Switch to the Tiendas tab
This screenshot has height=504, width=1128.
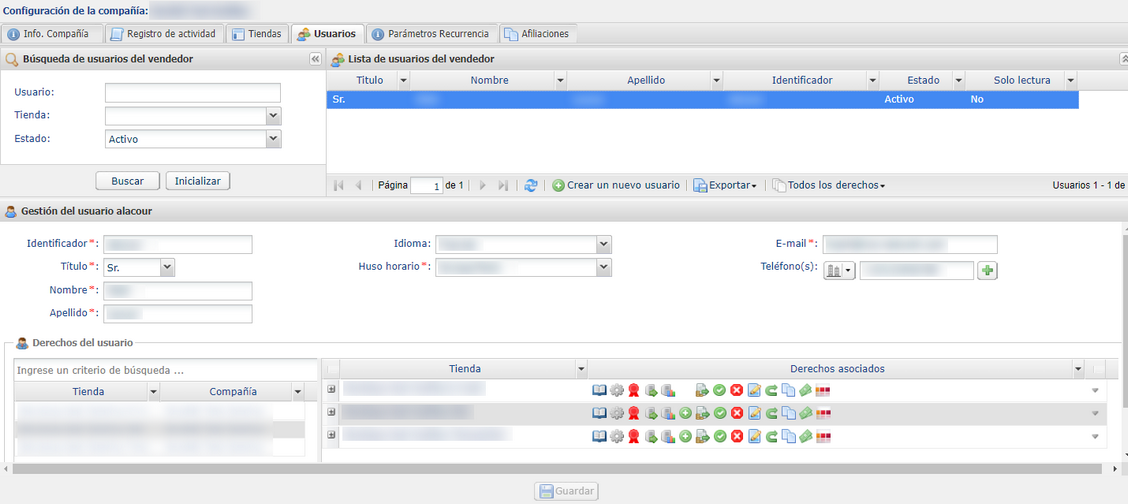pos(257,34)
